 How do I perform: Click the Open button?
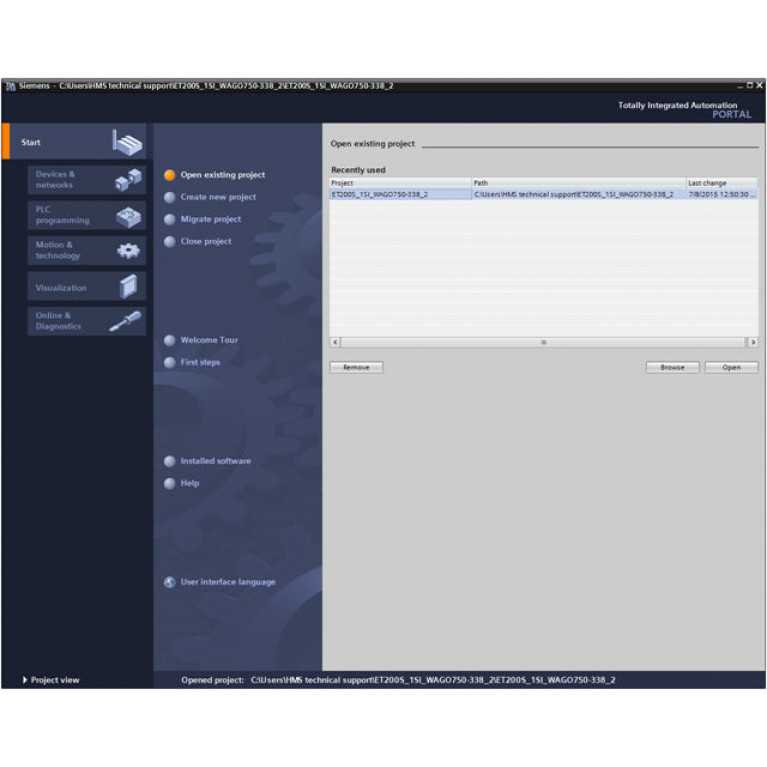[x=731, y=367]
